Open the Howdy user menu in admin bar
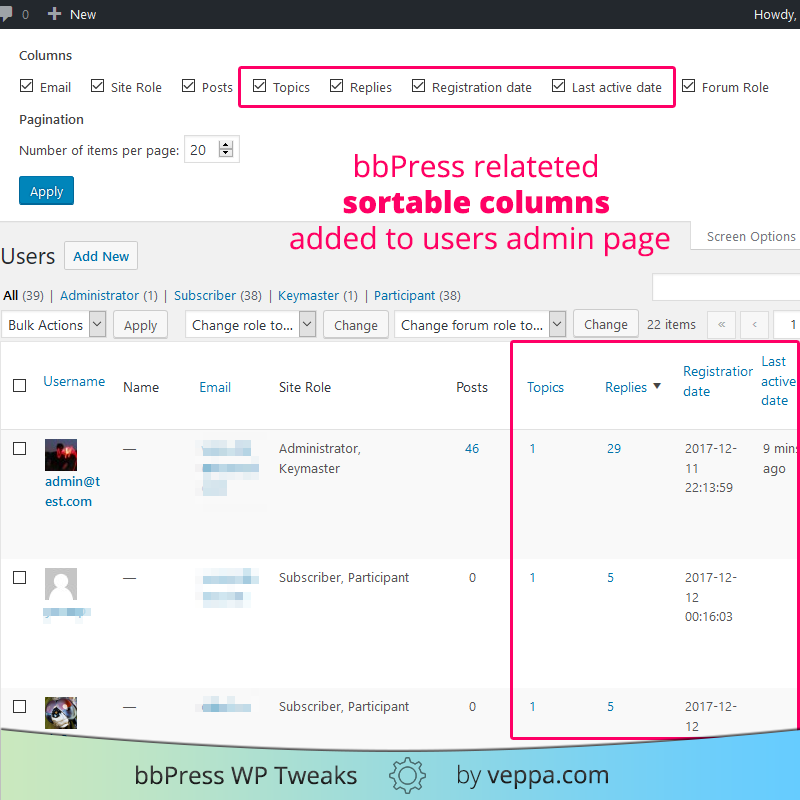The height and width of the screenshot is (800, 800). click(775, 14)
